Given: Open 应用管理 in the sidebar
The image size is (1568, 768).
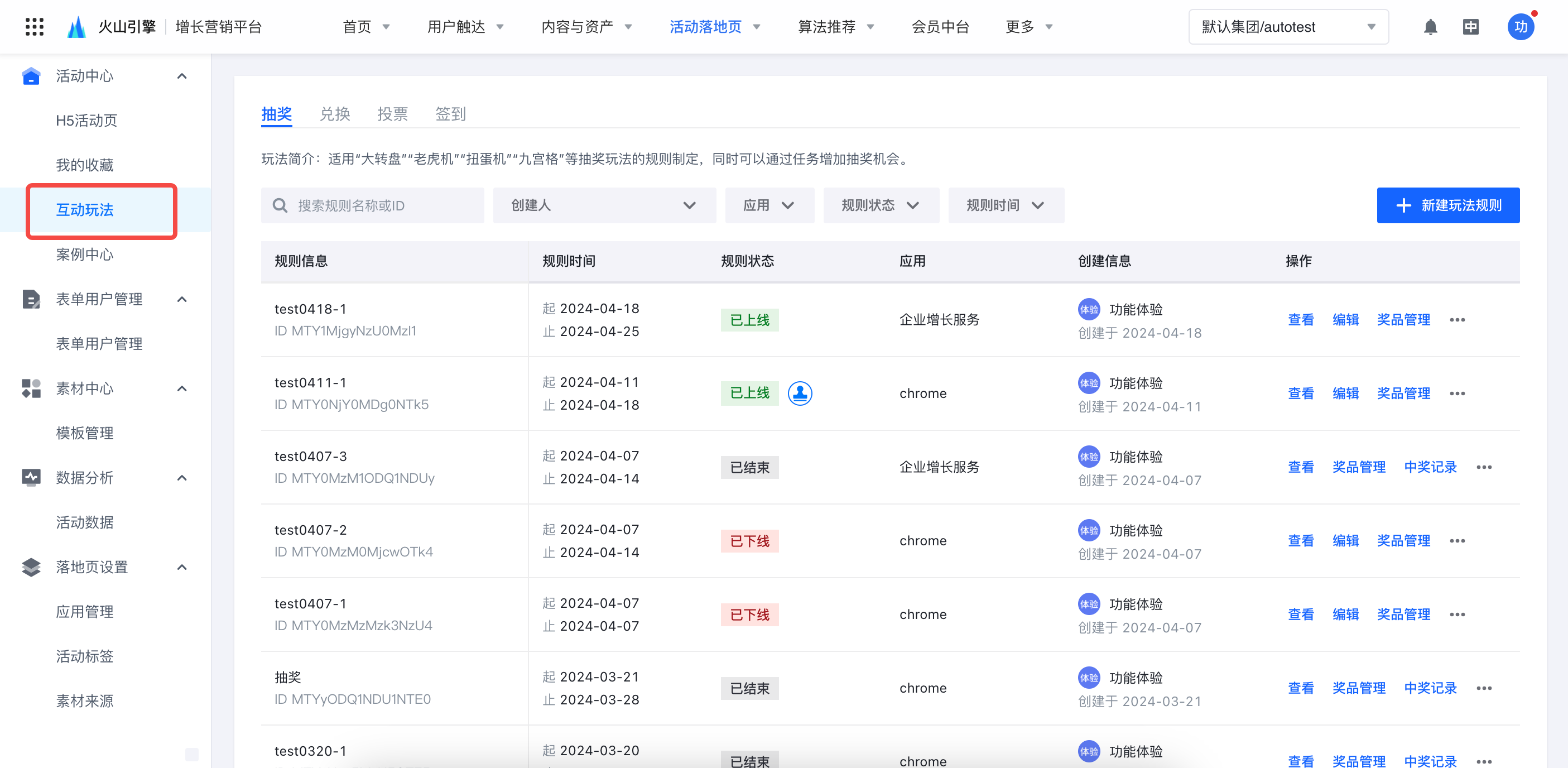Looking at the screenshot, I should [85, 612].
